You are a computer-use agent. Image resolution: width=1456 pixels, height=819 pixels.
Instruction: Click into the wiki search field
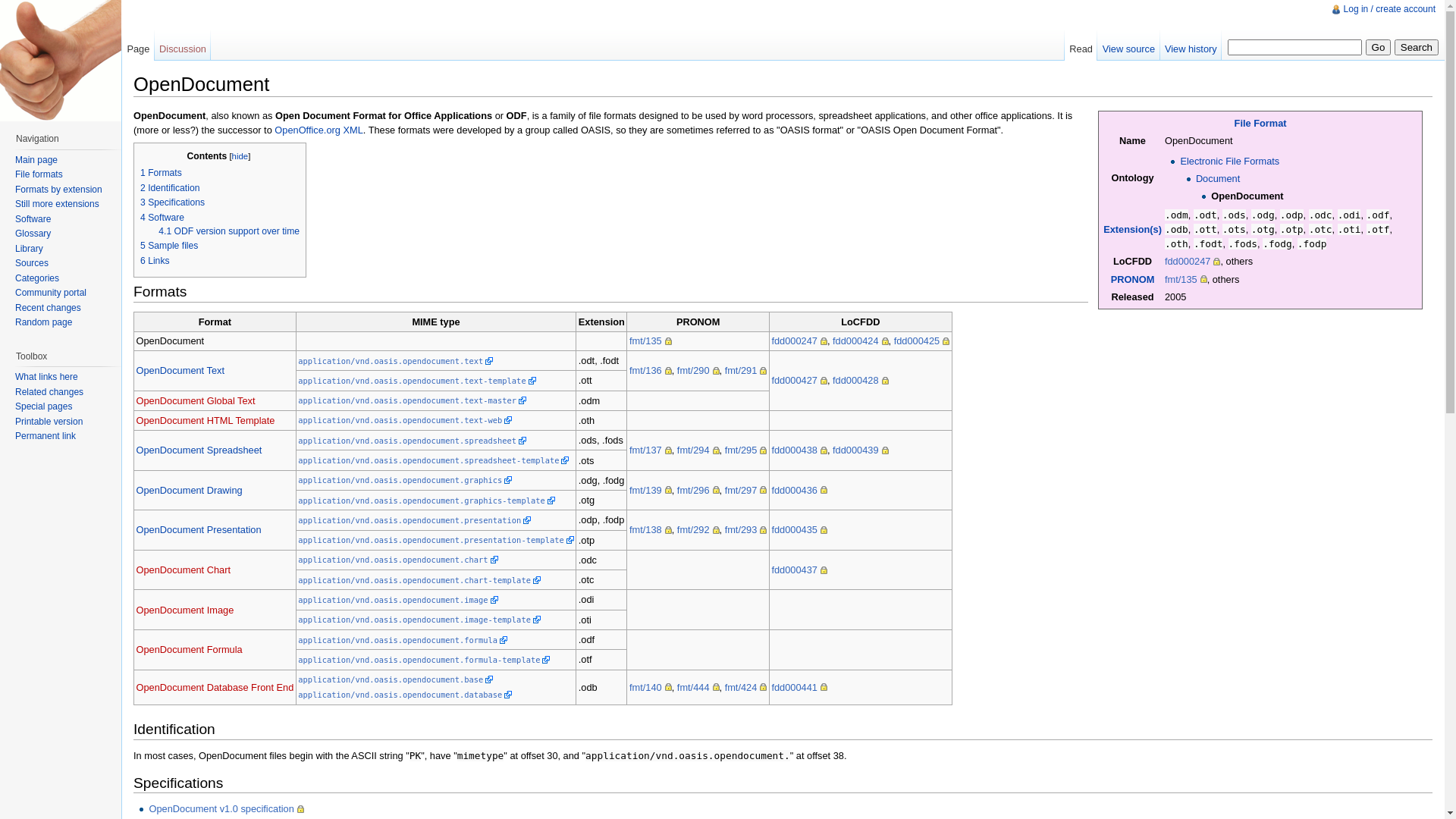[1294, 47]
